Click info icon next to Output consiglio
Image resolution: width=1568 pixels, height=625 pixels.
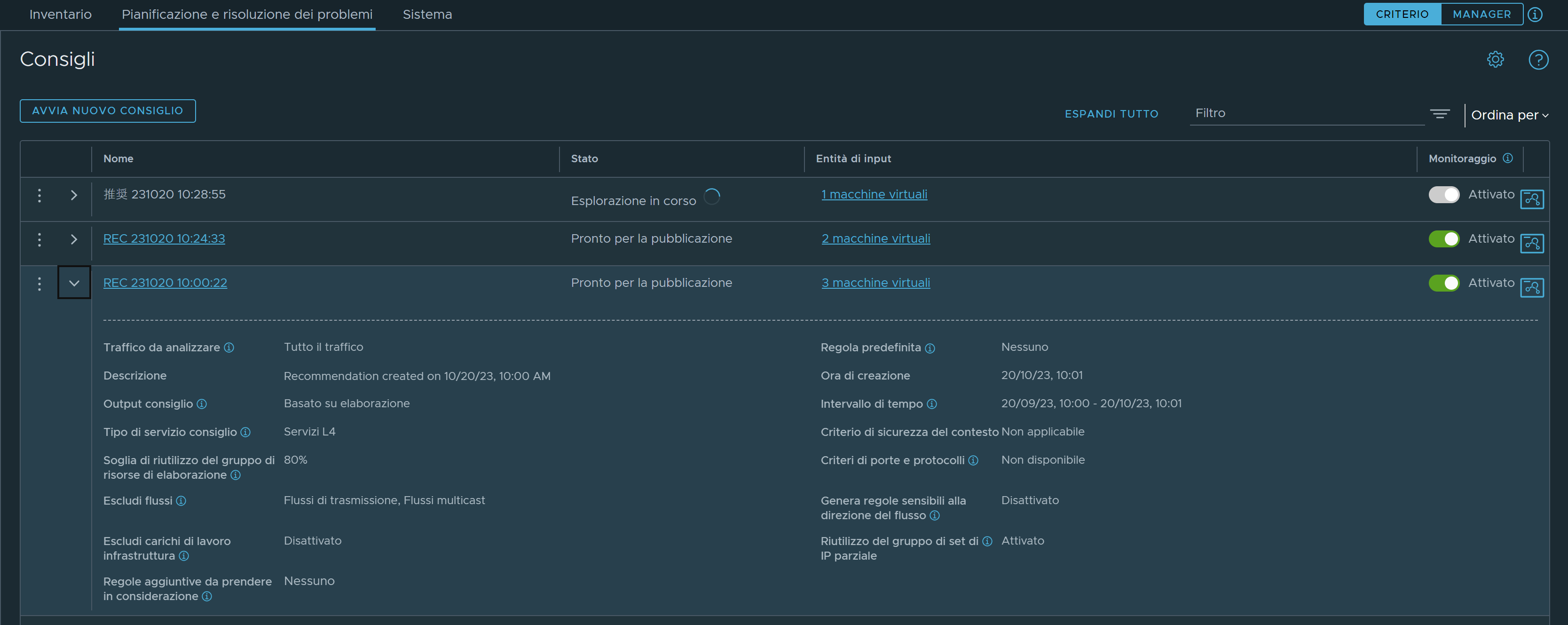pos(202,404)
